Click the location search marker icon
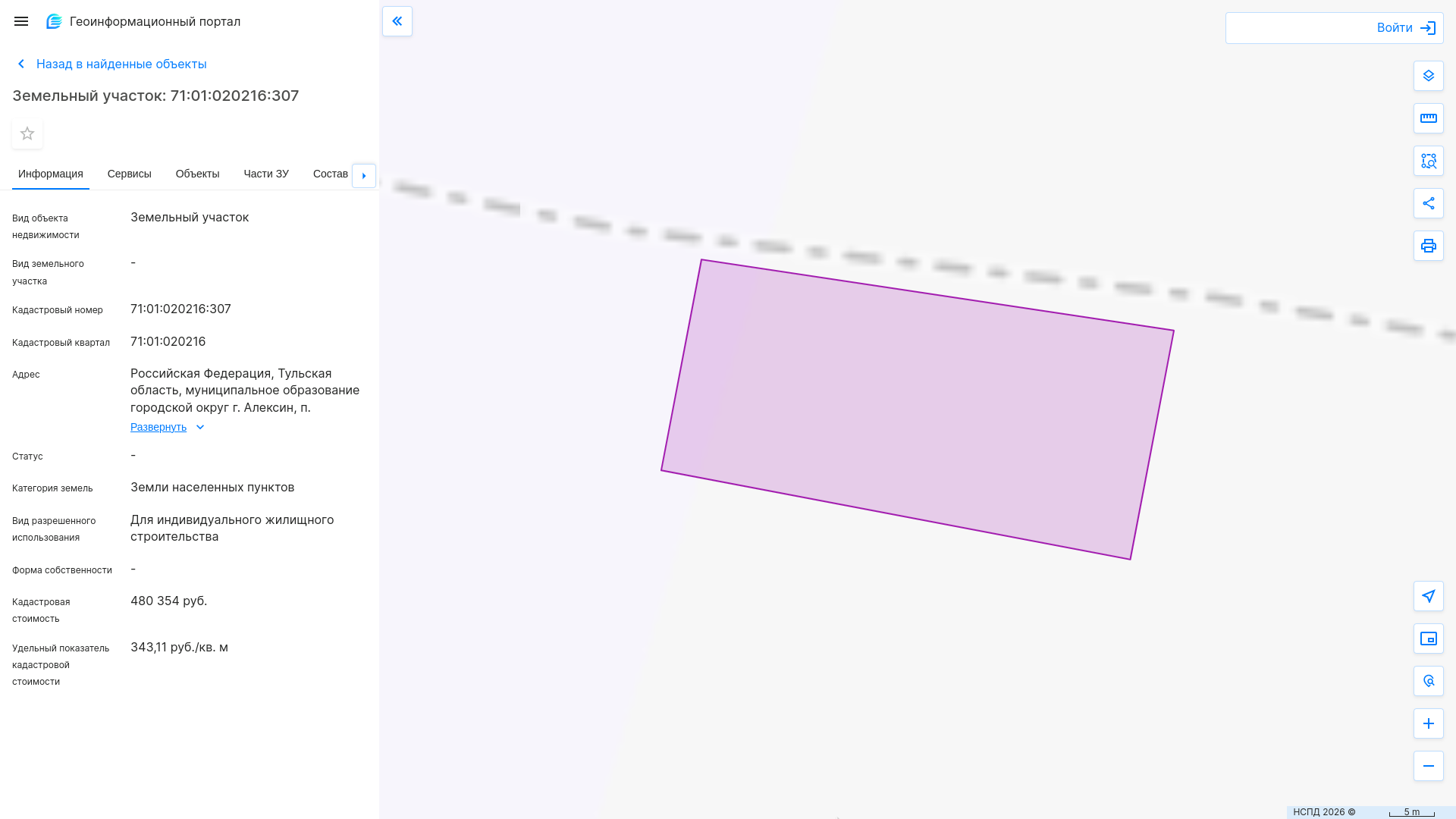The image size is (1456, 819). (x=1428, y=681)
